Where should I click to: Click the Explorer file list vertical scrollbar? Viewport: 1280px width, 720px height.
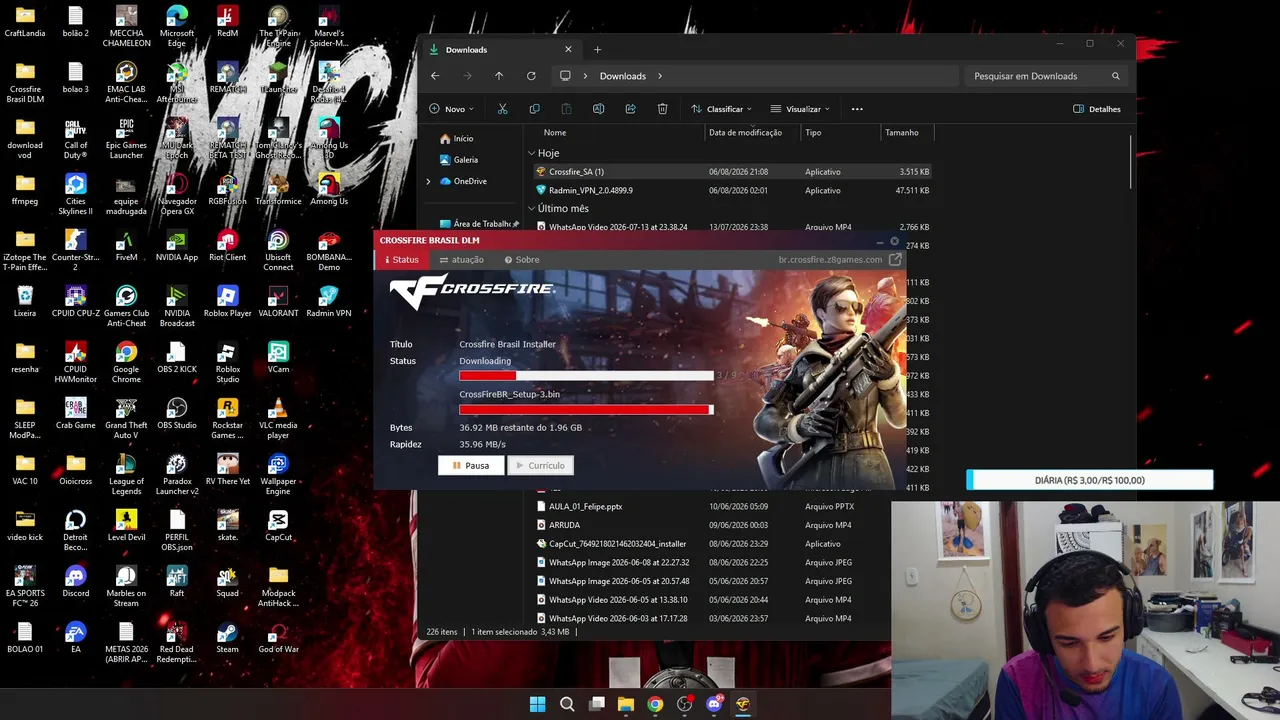coord(1131,162)
